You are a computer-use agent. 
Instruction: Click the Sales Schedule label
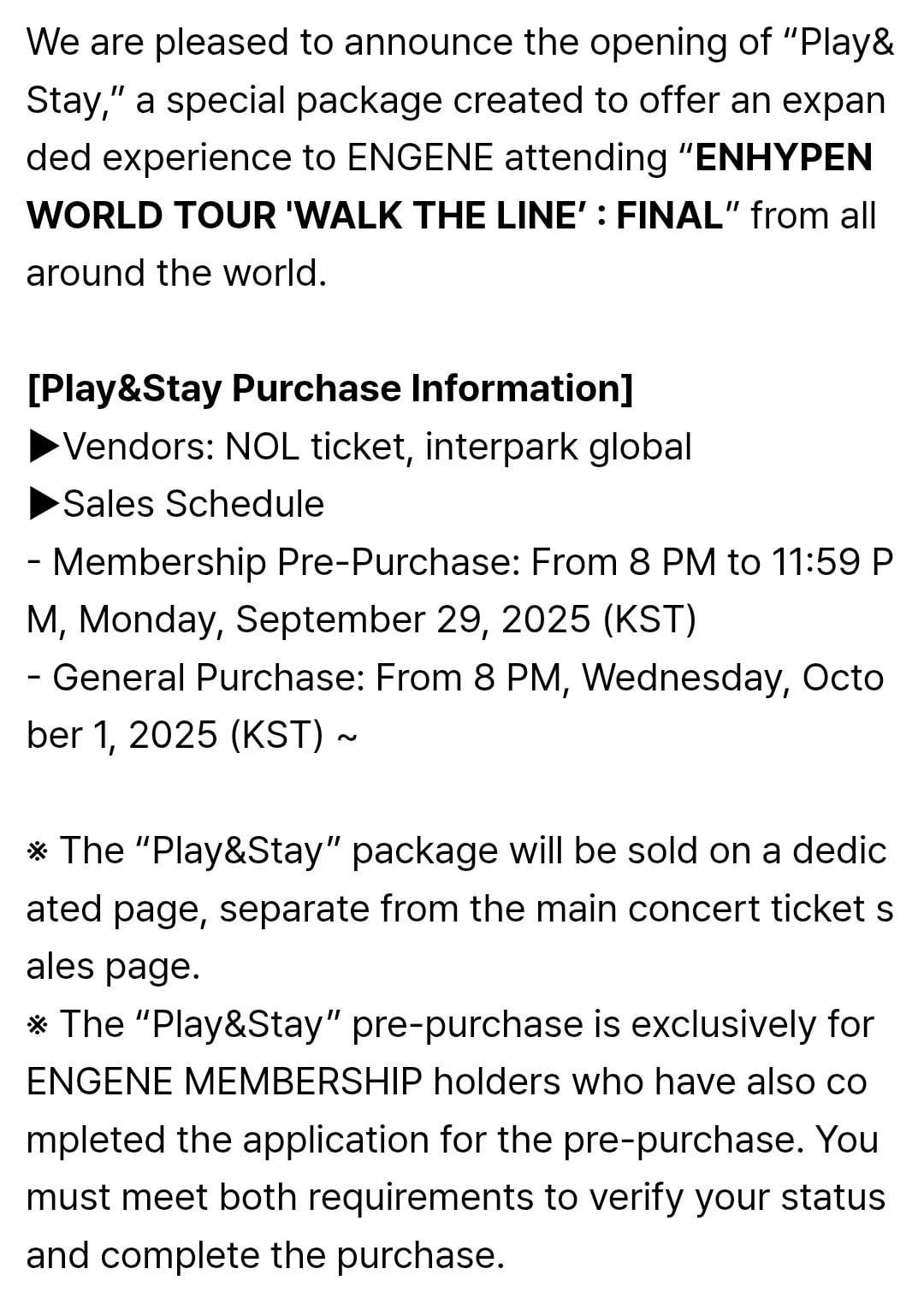pos(193,504)
